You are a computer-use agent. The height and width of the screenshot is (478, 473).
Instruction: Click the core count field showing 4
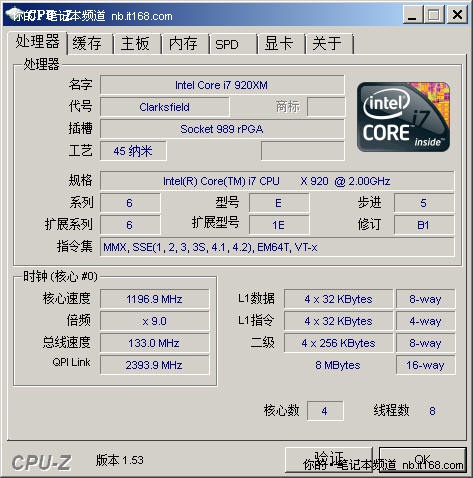325,411
